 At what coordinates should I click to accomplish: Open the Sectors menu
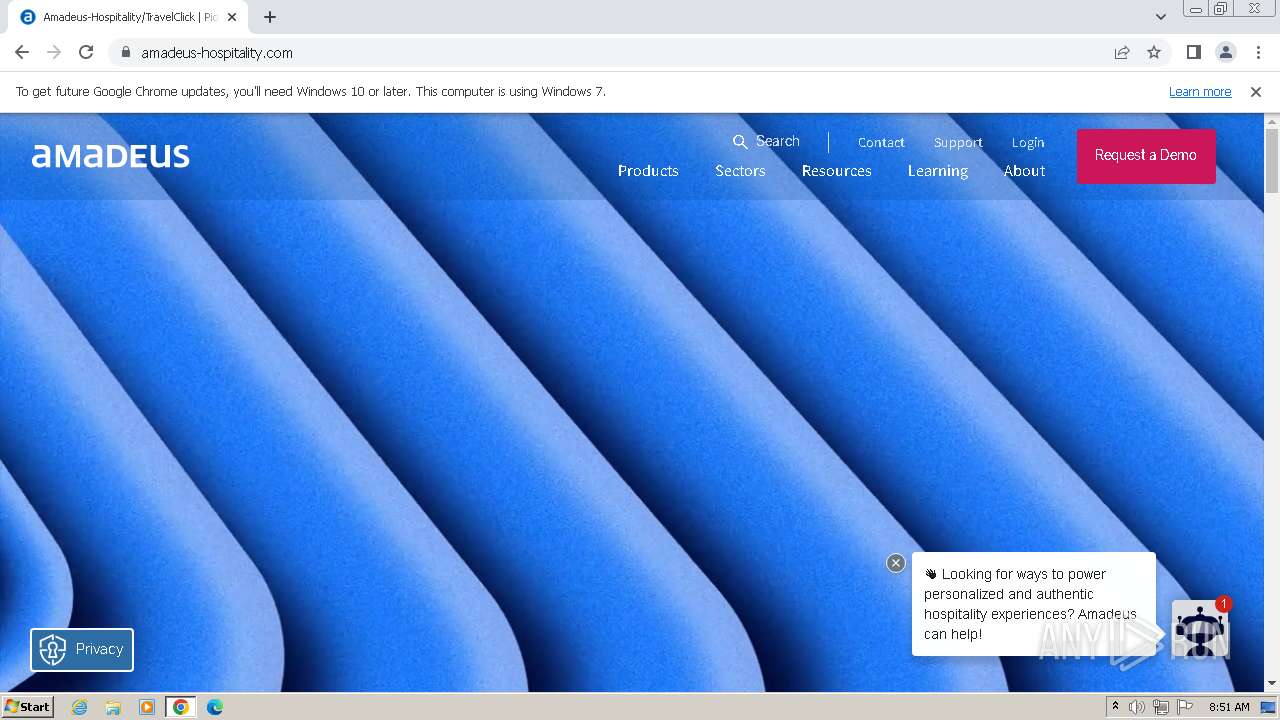(740, 171)
